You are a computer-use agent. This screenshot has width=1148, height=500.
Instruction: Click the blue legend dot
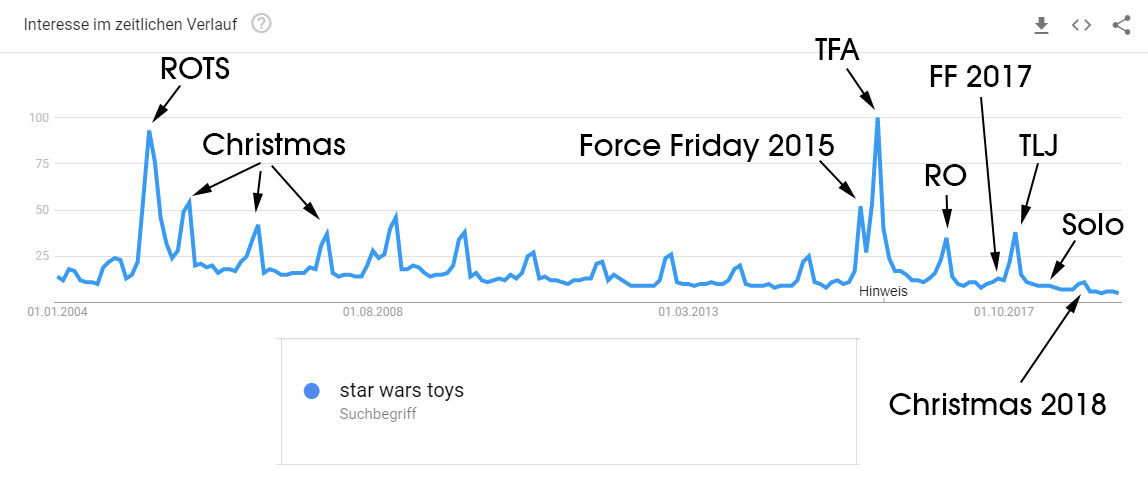pos(312,391)
